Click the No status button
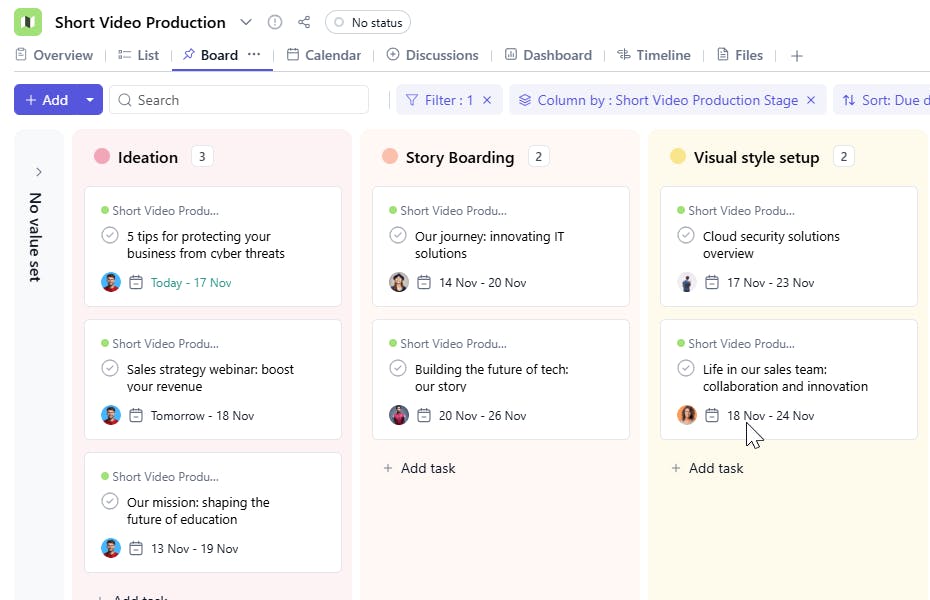The image size is (930, 600). coord(367,22)
